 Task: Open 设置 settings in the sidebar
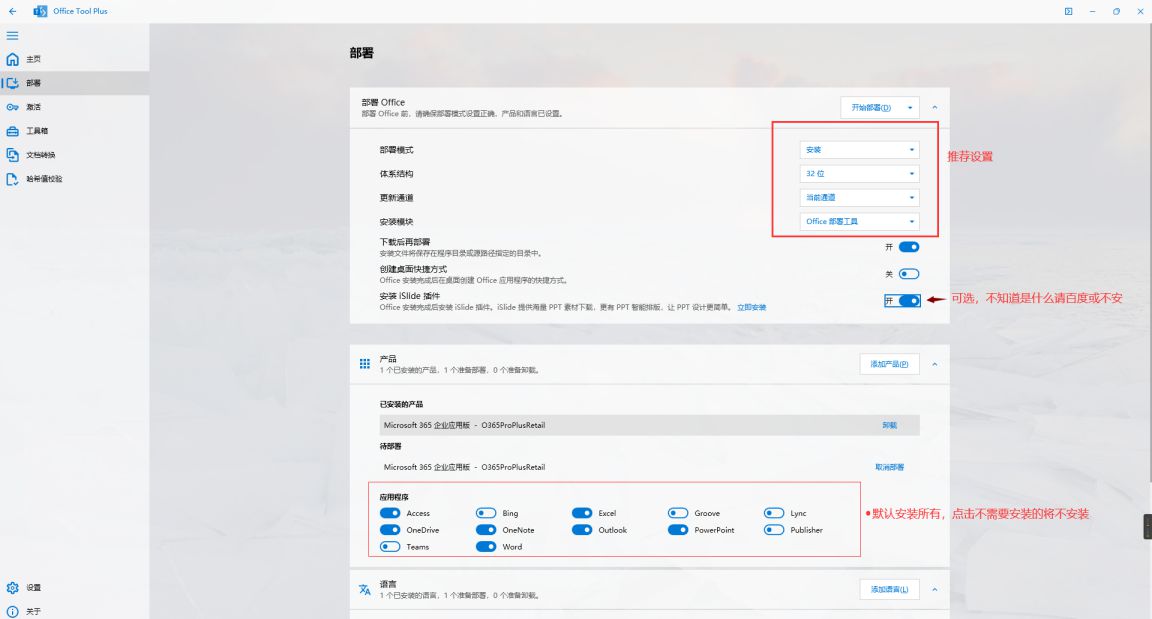click(74, 587)
